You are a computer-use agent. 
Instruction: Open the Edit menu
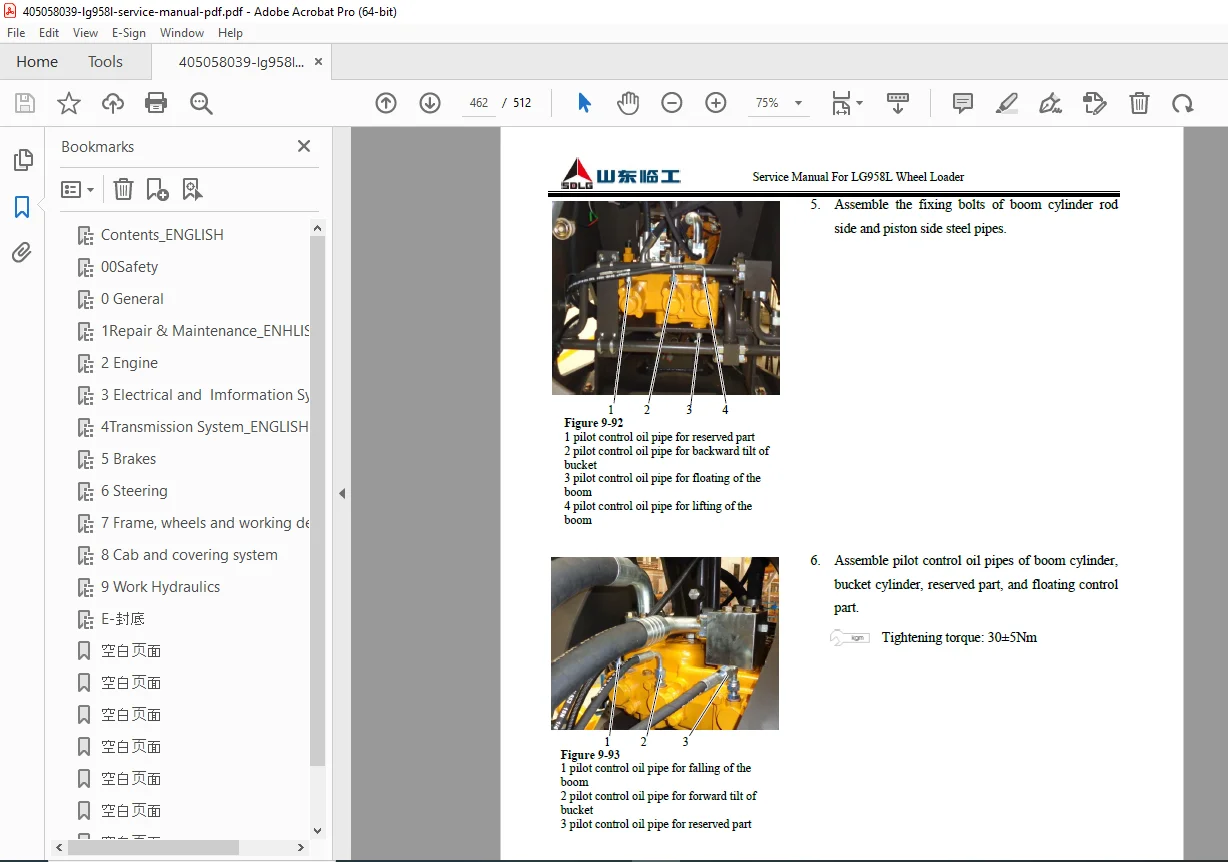(49, 32)
